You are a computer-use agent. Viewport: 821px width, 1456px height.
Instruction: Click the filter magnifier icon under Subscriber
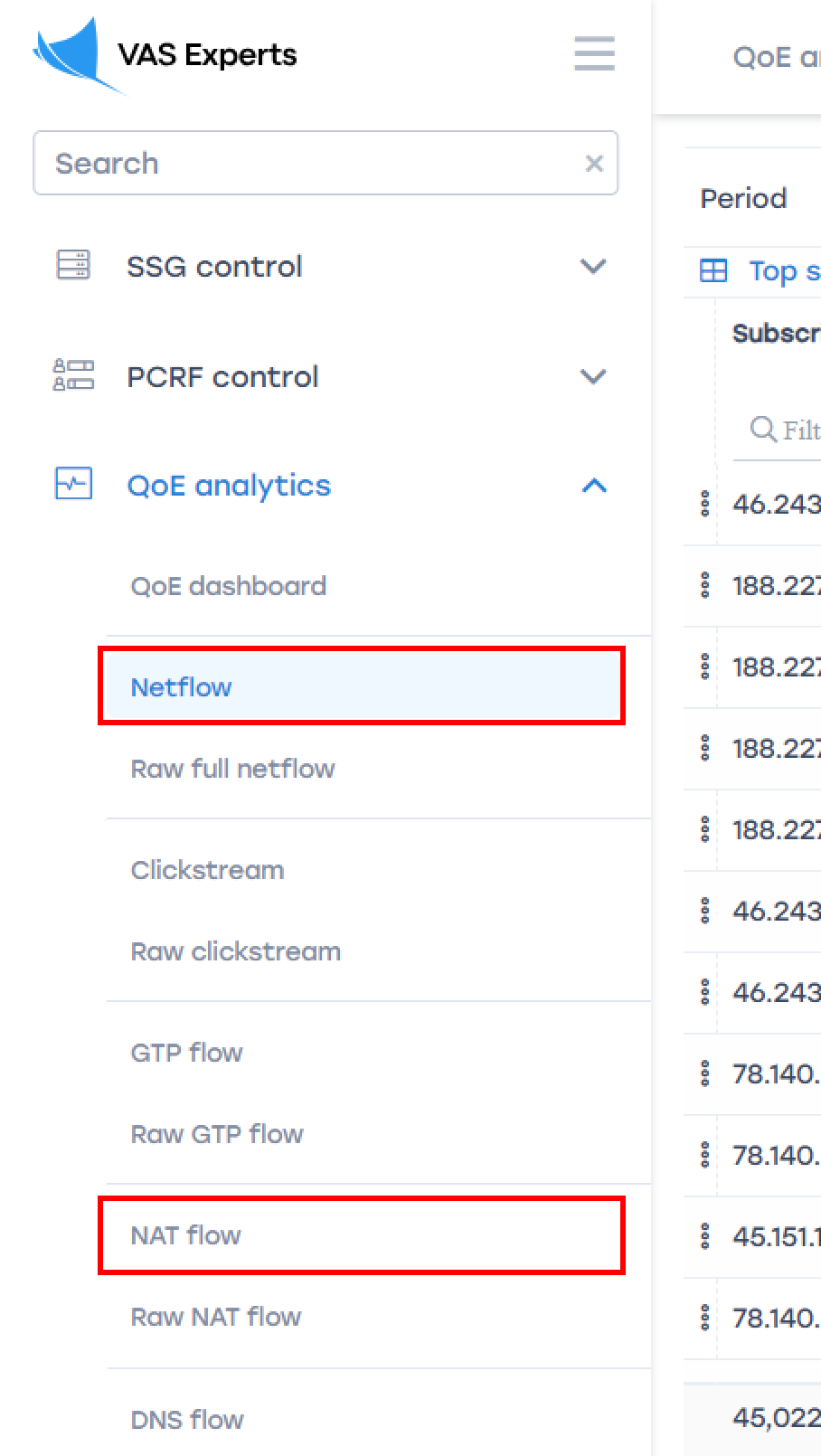point(763,429)
